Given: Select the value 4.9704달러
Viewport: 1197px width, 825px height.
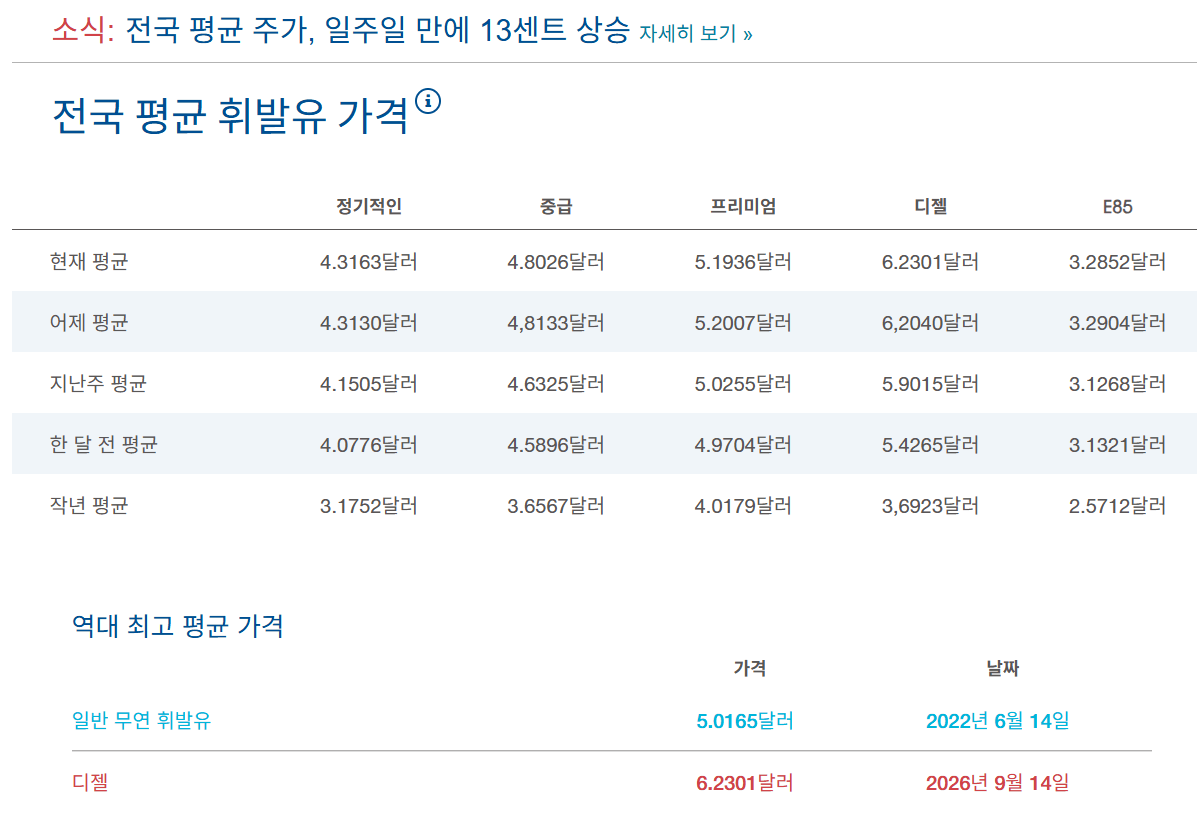Looking at the screenshot, I should (x=743, y=444).
